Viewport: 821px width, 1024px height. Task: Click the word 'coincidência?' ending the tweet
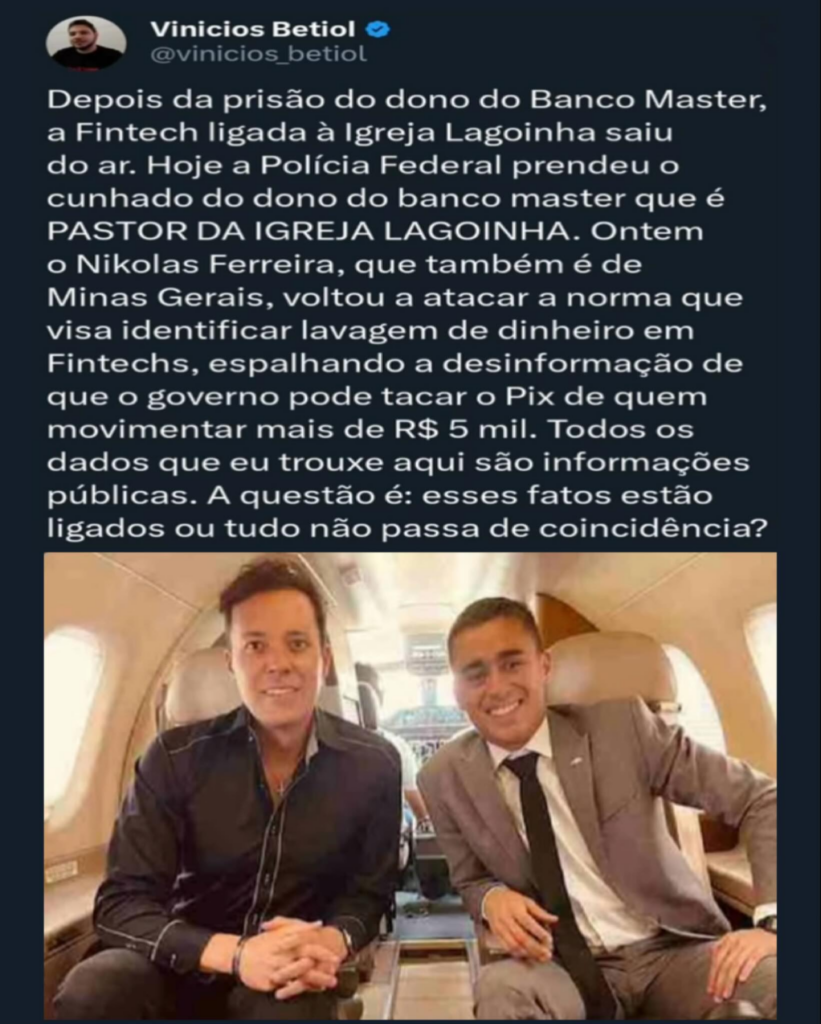click(x=652, y=528)
